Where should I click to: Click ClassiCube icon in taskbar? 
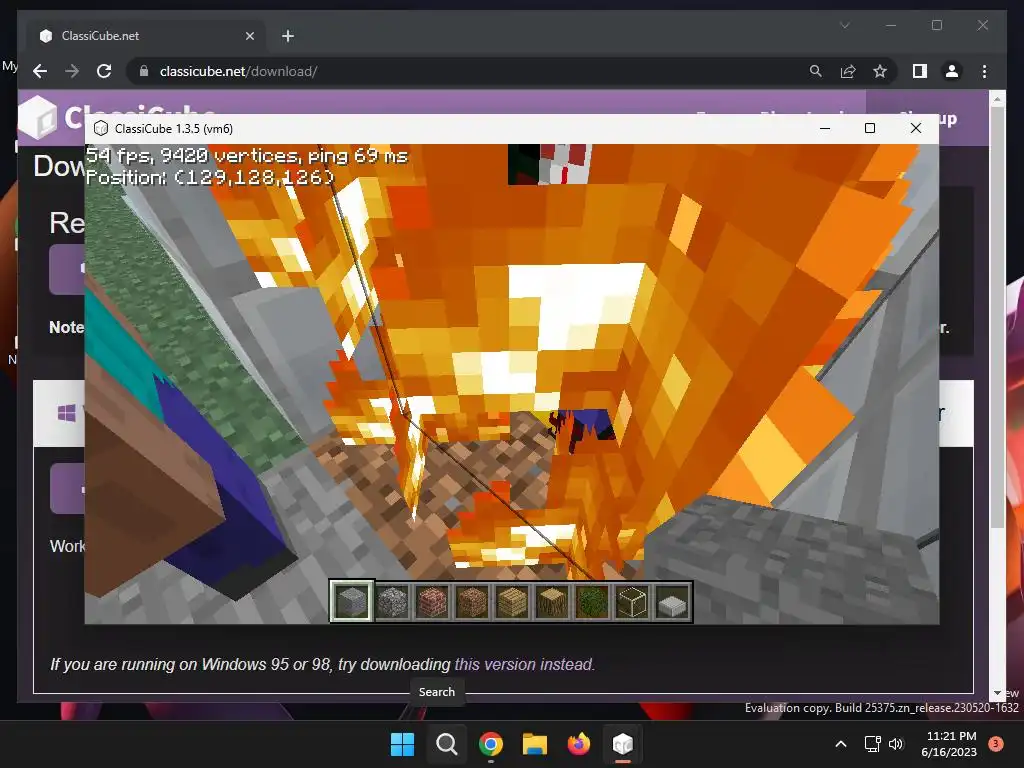(623, 744)
